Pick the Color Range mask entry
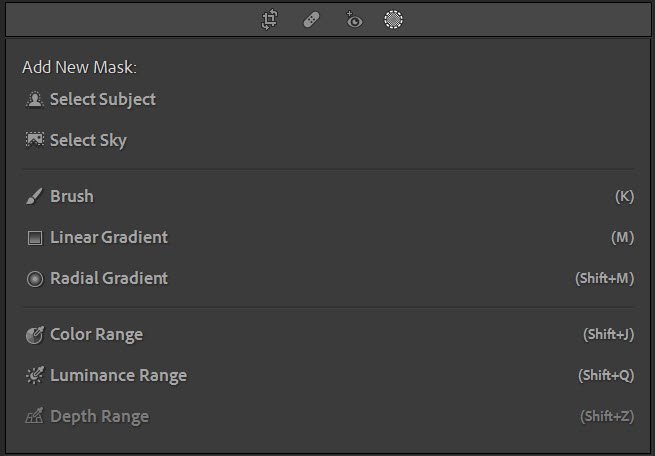Viewport: 655px width, 456px height. coord(96,335)
